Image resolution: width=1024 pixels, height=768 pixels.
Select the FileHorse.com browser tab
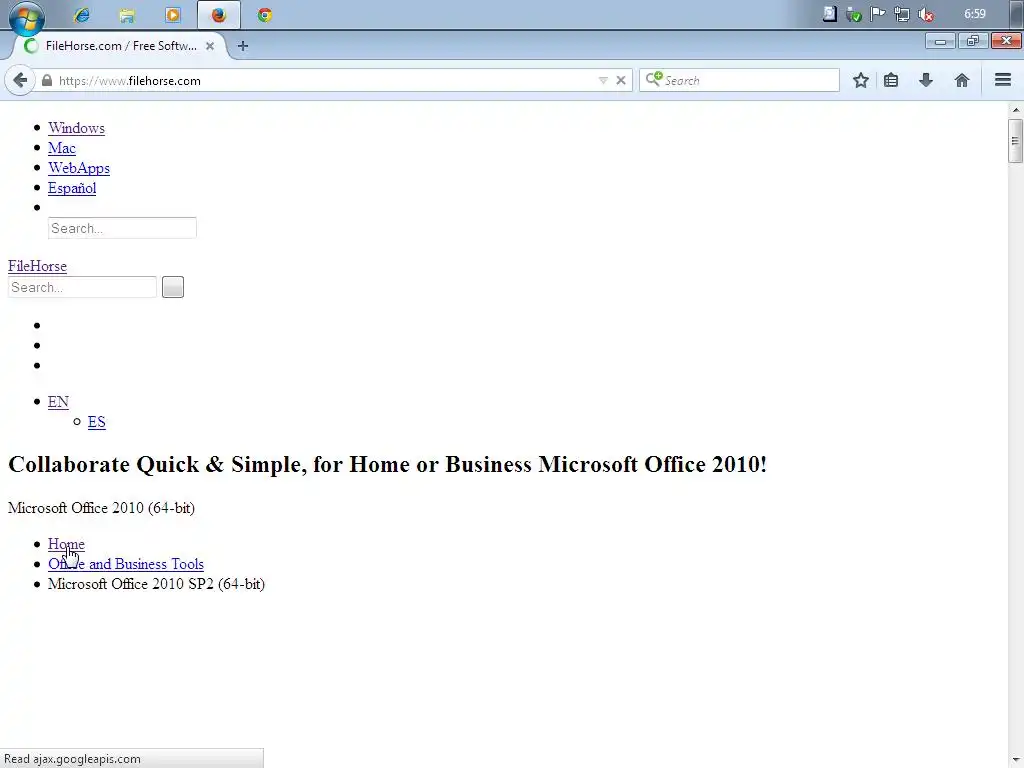click(x=121, y=46)
